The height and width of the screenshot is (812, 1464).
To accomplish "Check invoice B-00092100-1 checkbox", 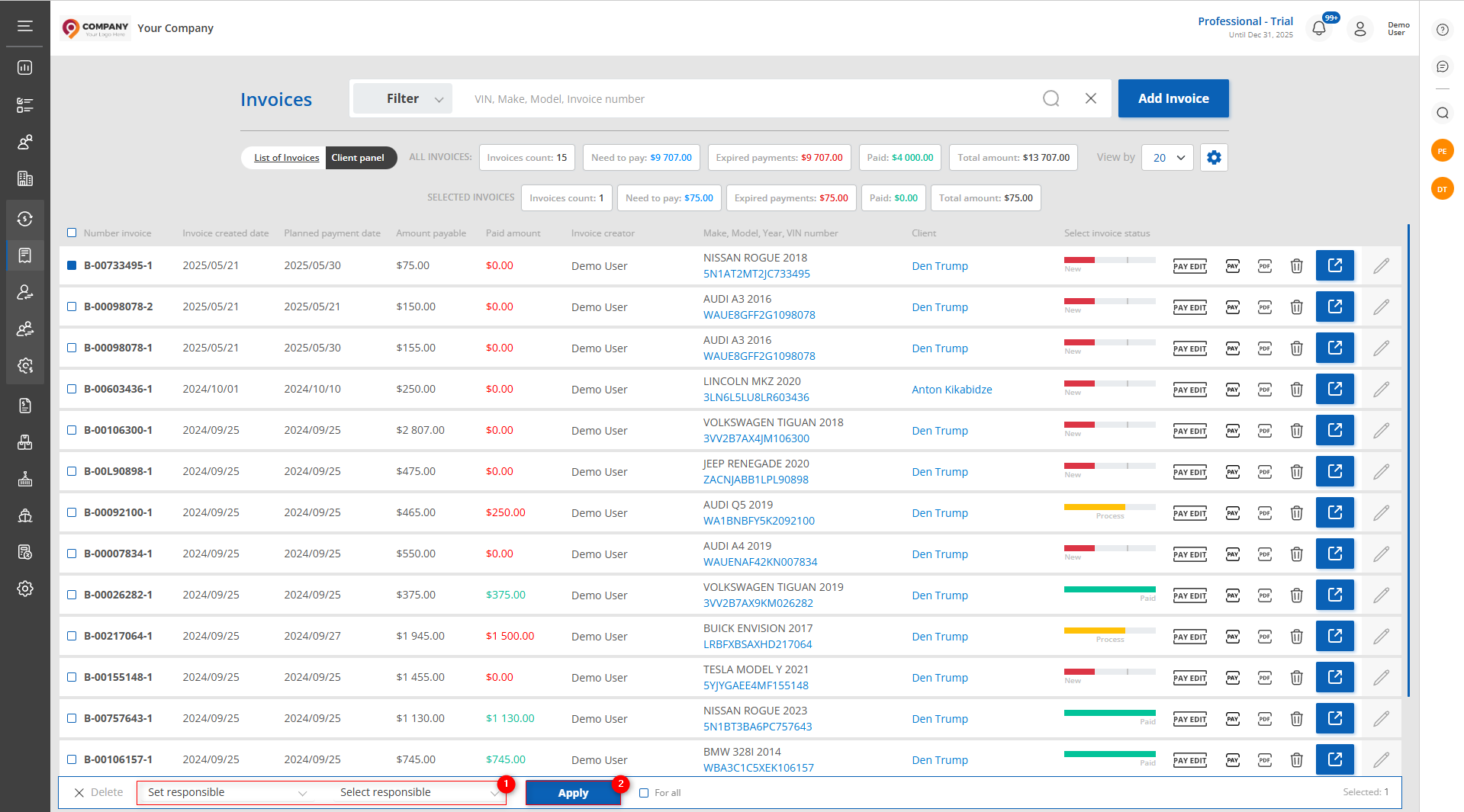I will pos(72,512).
